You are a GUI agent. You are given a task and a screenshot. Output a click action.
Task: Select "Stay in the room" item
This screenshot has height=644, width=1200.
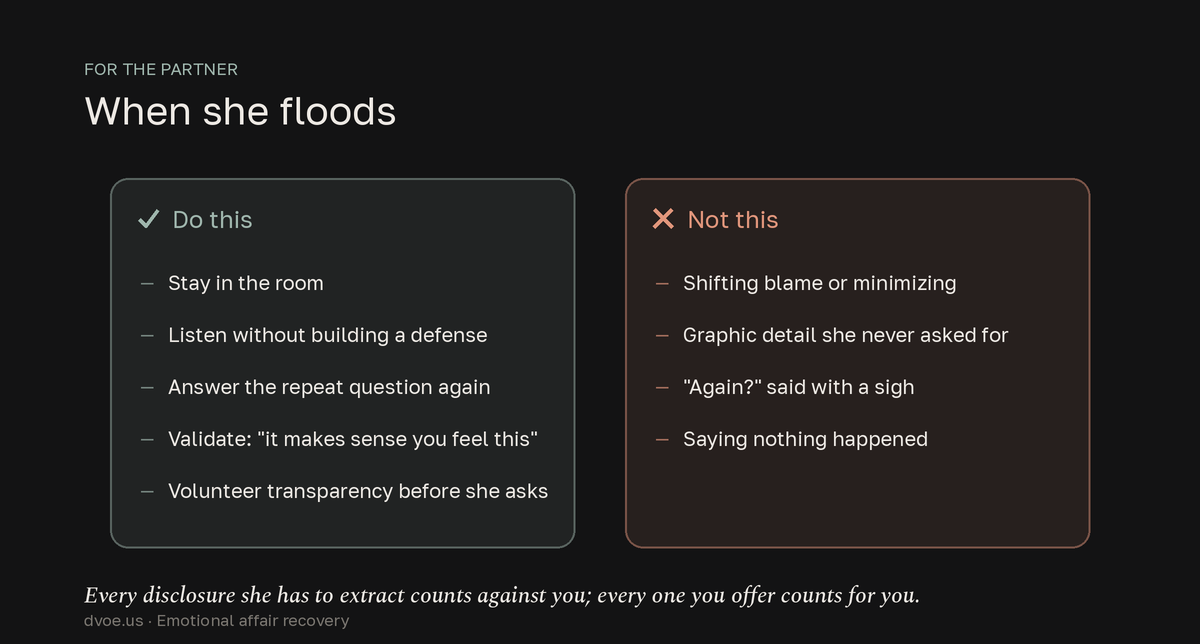246,283
